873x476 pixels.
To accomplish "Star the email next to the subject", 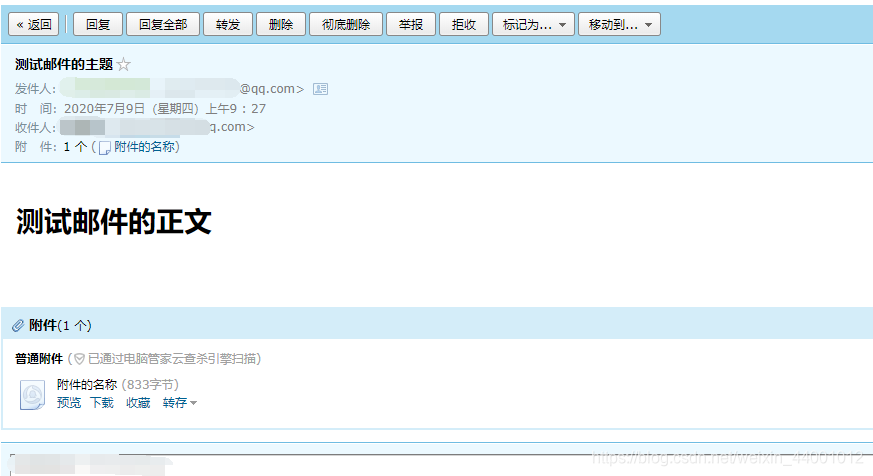I will click(x=124, y=65).
